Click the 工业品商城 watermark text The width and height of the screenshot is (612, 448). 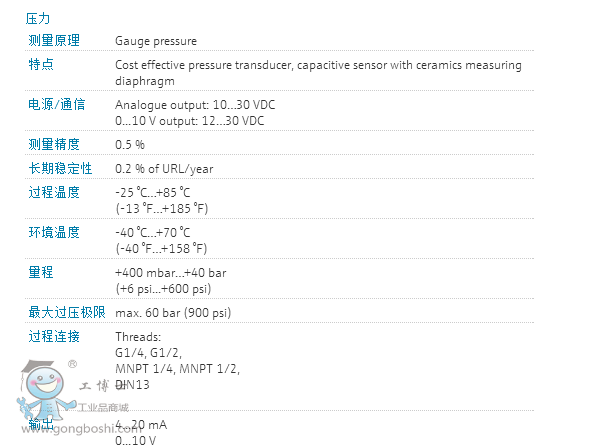[x=103, y=408]
